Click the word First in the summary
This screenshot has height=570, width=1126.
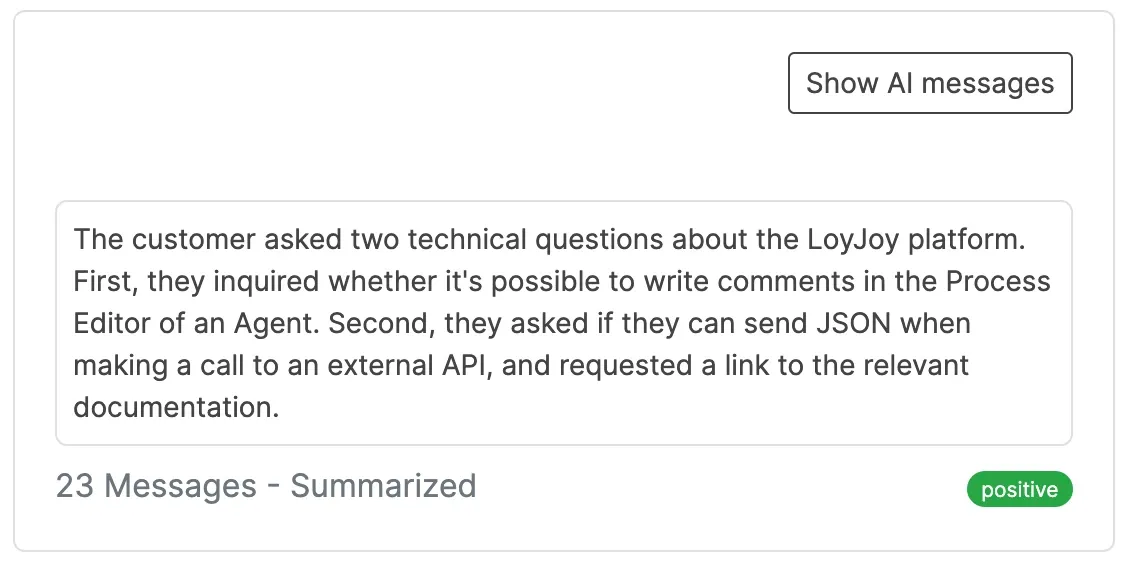tap(103, 281)
